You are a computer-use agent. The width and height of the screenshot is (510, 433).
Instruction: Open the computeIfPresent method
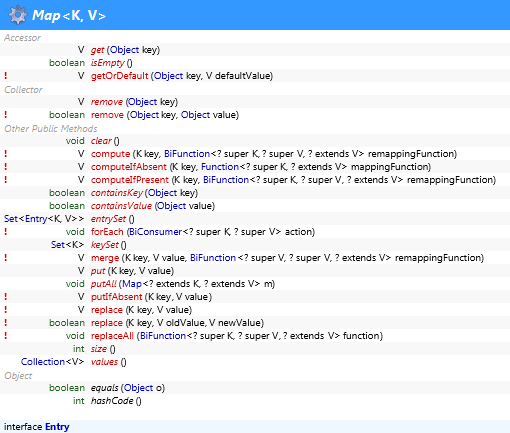tap(130, 180)
